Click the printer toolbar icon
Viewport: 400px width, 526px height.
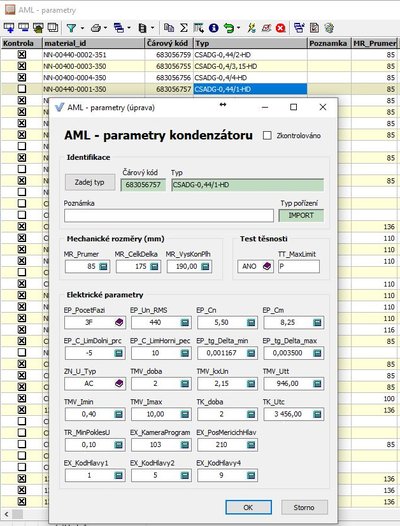coord(96,28)
